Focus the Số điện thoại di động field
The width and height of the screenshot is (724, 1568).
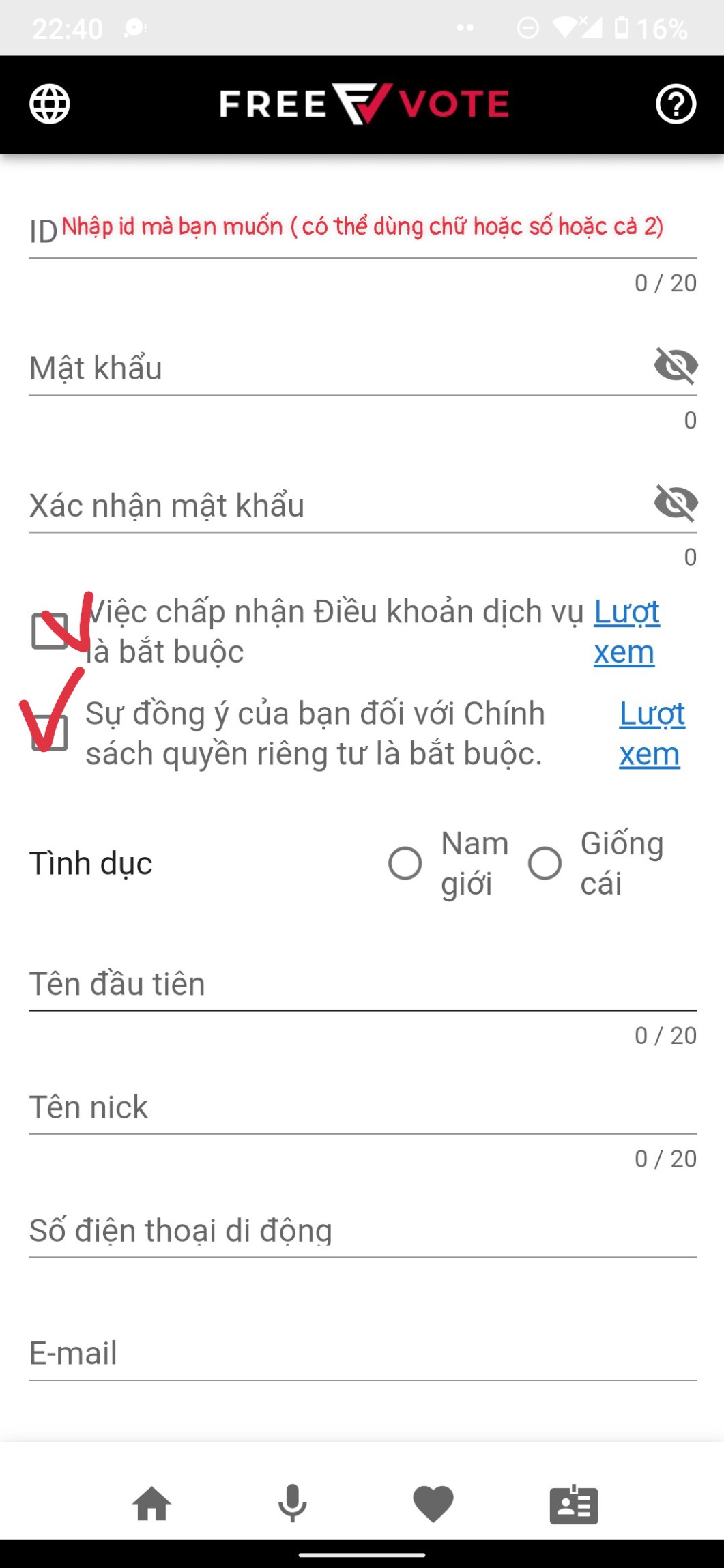tap(362, 1230)
